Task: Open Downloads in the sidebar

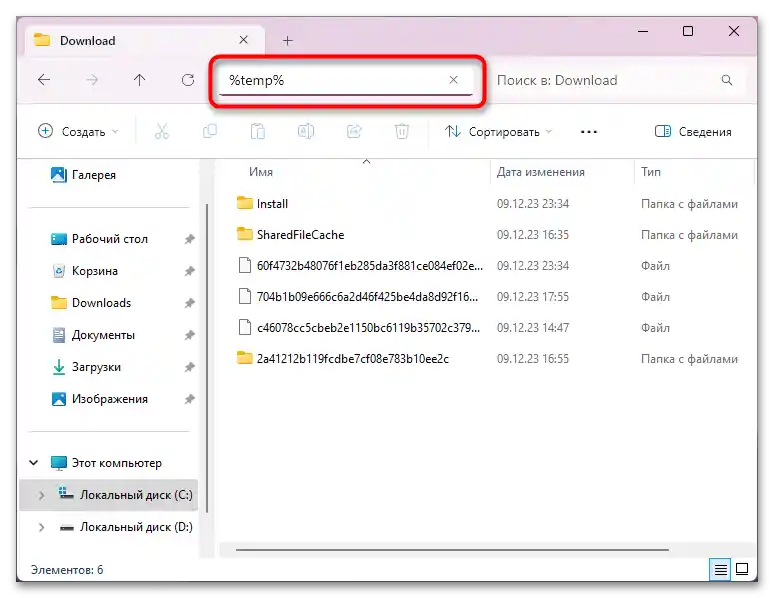Action: point(91,303)
